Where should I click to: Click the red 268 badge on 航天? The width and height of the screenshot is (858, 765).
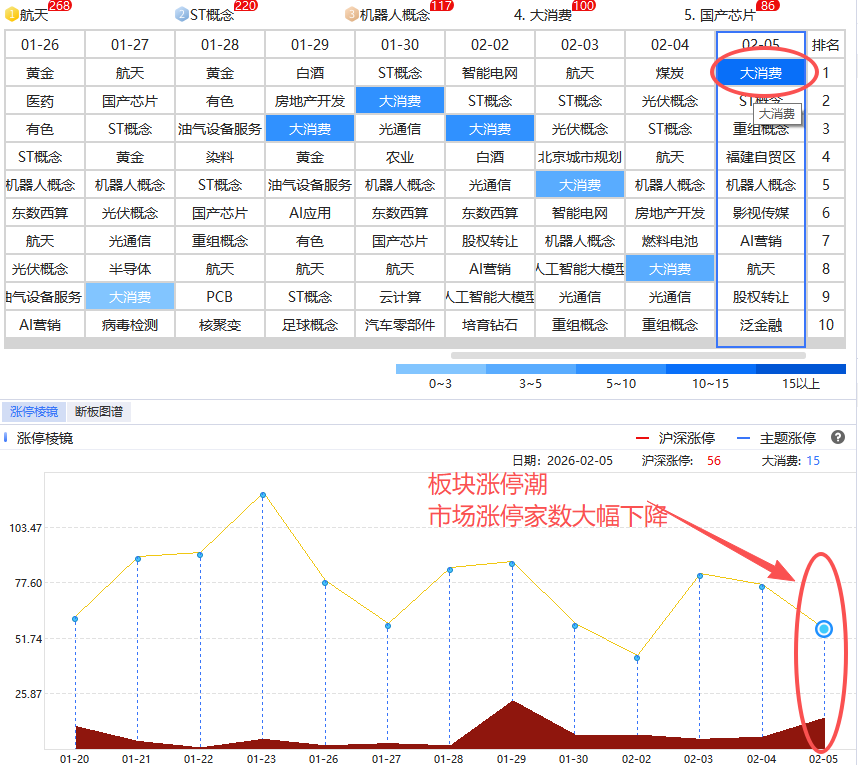click(x=59, y=7)
